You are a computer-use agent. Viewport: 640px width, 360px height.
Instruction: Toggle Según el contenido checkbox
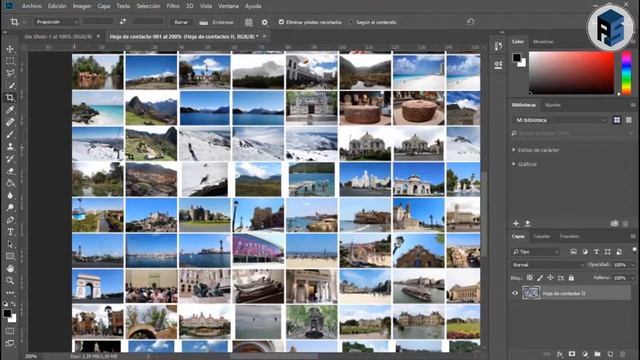coord(351,22)
